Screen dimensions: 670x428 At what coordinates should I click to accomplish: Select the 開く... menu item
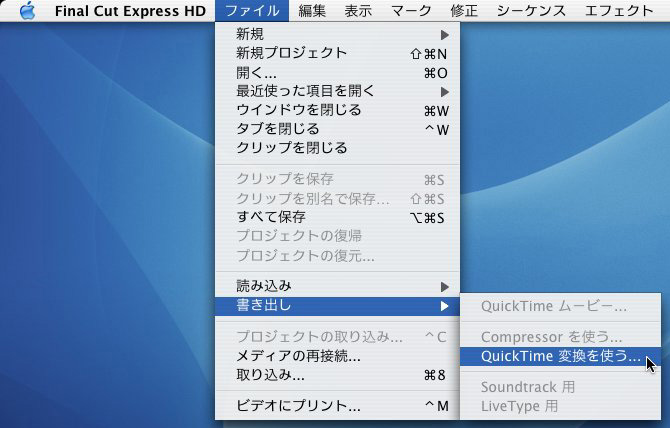337,73
